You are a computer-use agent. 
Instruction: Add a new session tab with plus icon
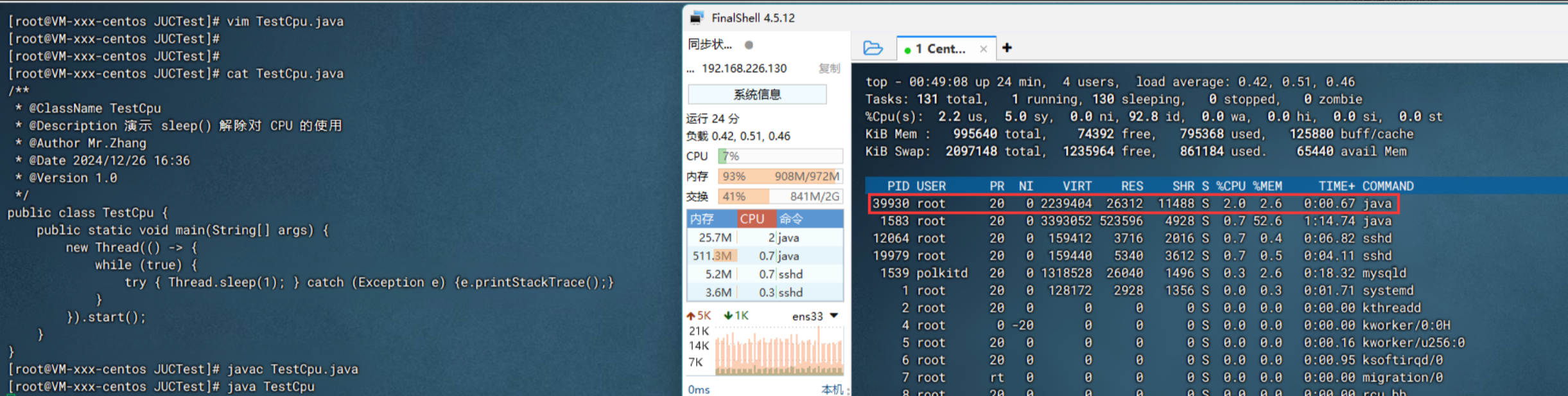[1007, 48]
